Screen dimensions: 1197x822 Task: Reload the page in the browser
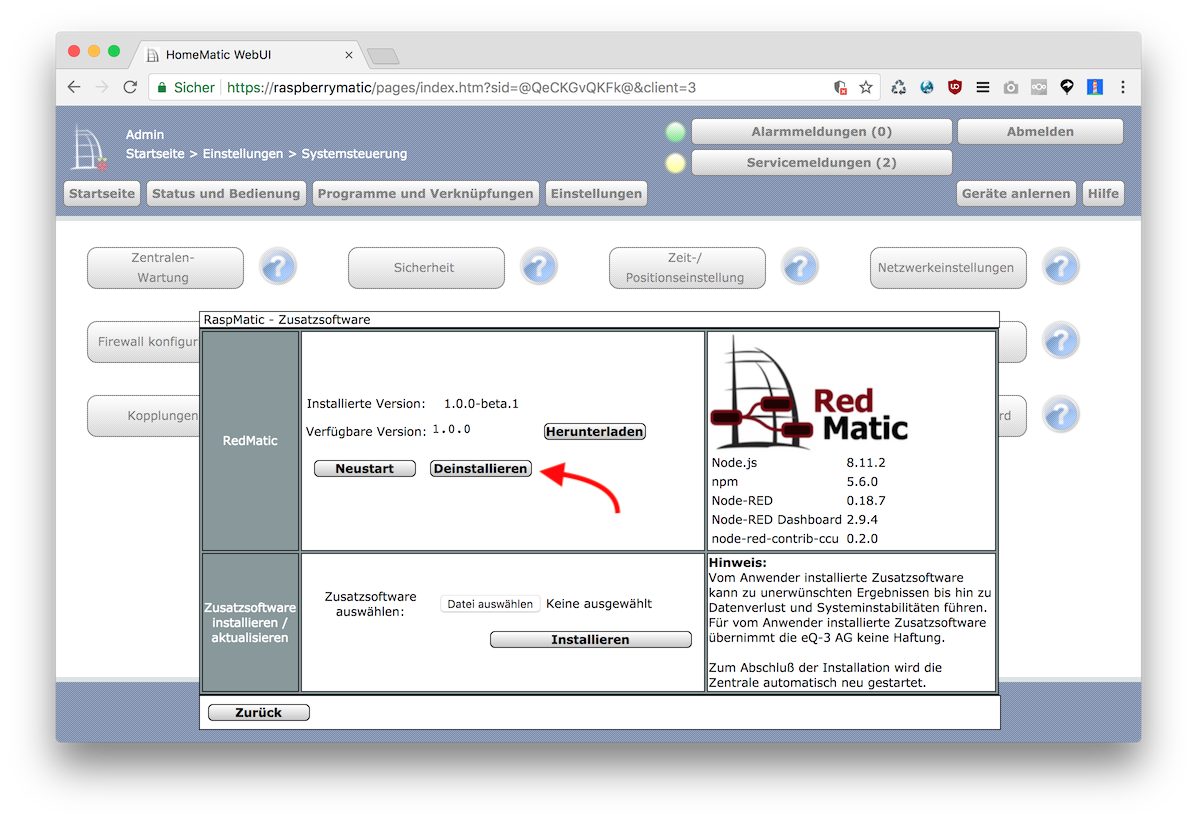(130, 87)
